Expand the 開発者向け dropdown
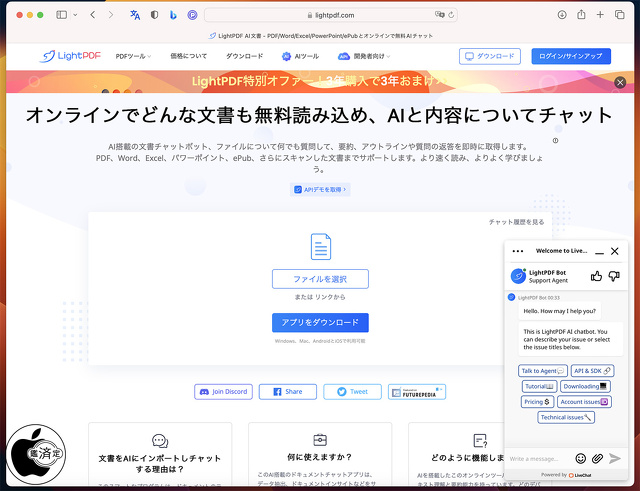 364,56
